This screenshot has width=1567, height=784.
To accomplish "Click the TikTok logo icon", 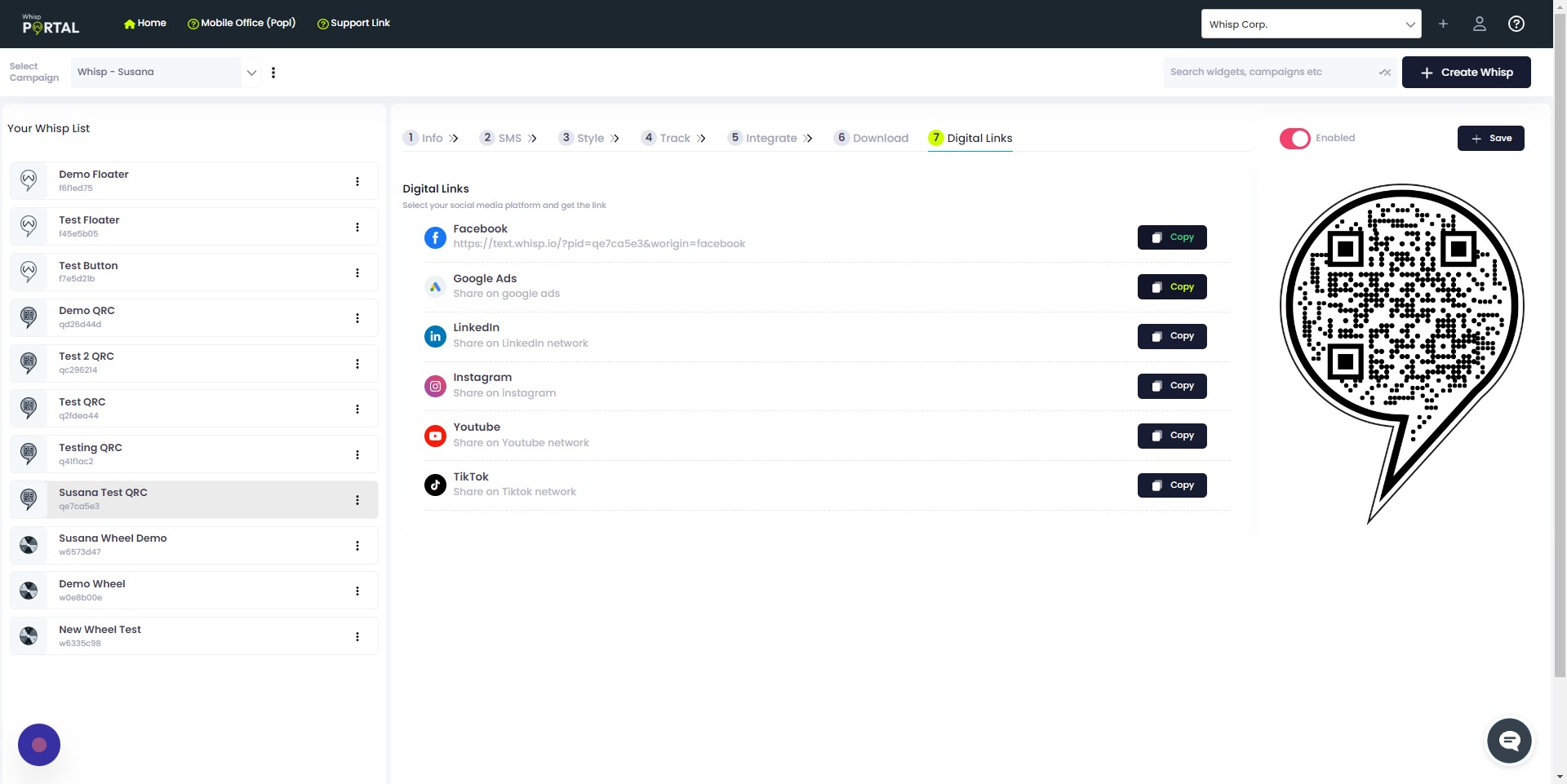I will click(435, 485).
